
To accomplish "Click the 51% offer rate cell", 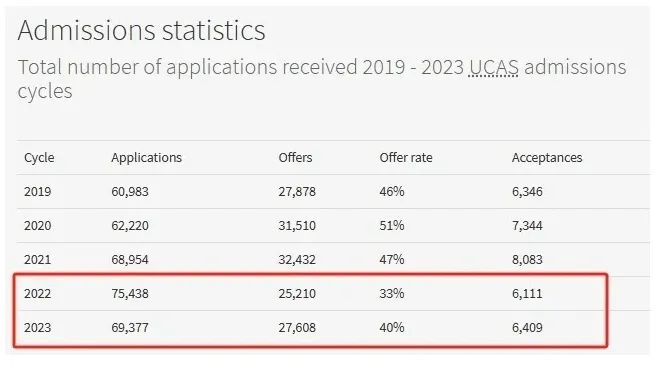I will (x=392, y=225).
